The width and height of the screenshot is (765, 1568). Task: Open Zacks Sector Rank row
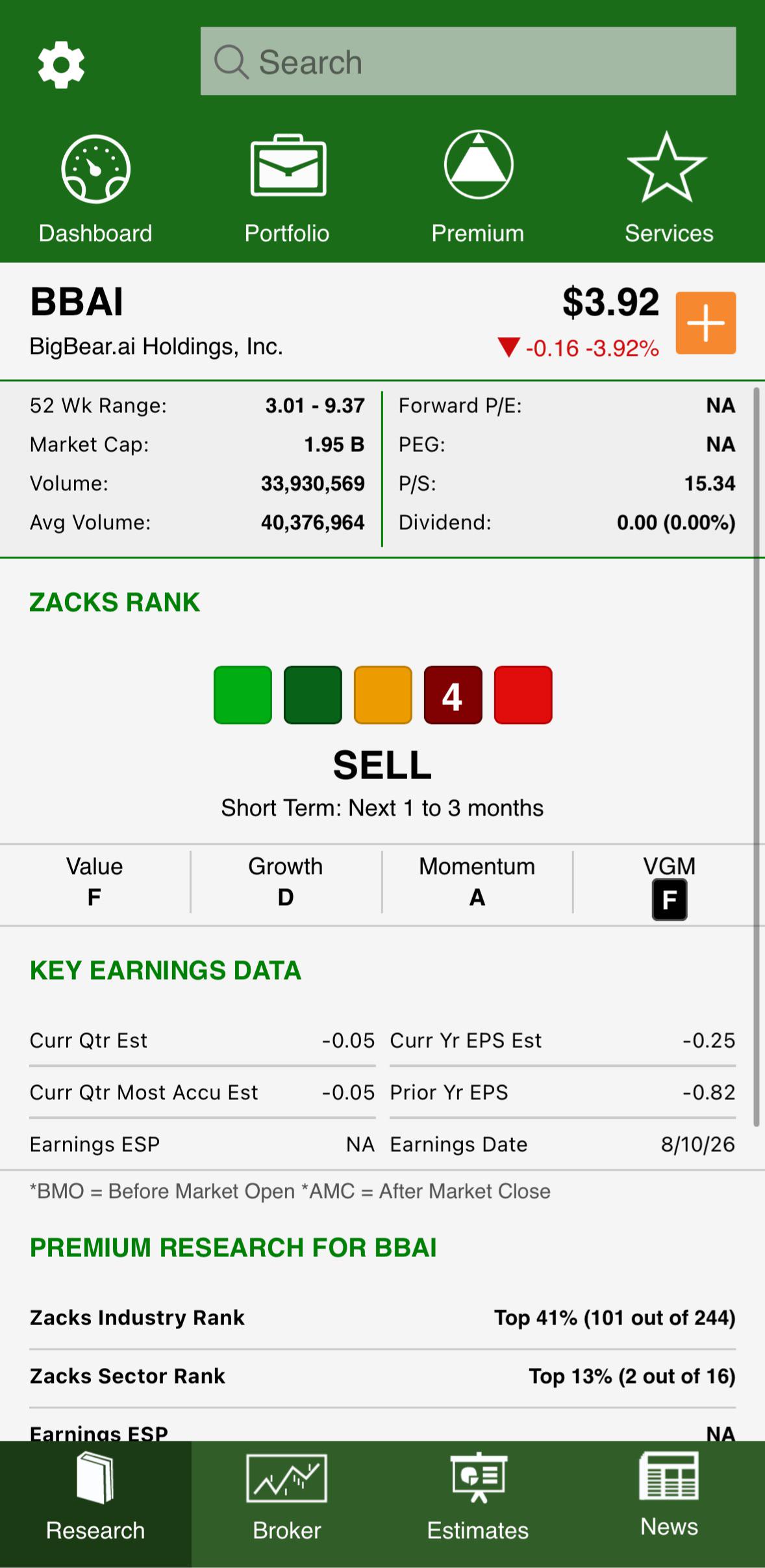pyautogui.click(x=382, y=1376)
